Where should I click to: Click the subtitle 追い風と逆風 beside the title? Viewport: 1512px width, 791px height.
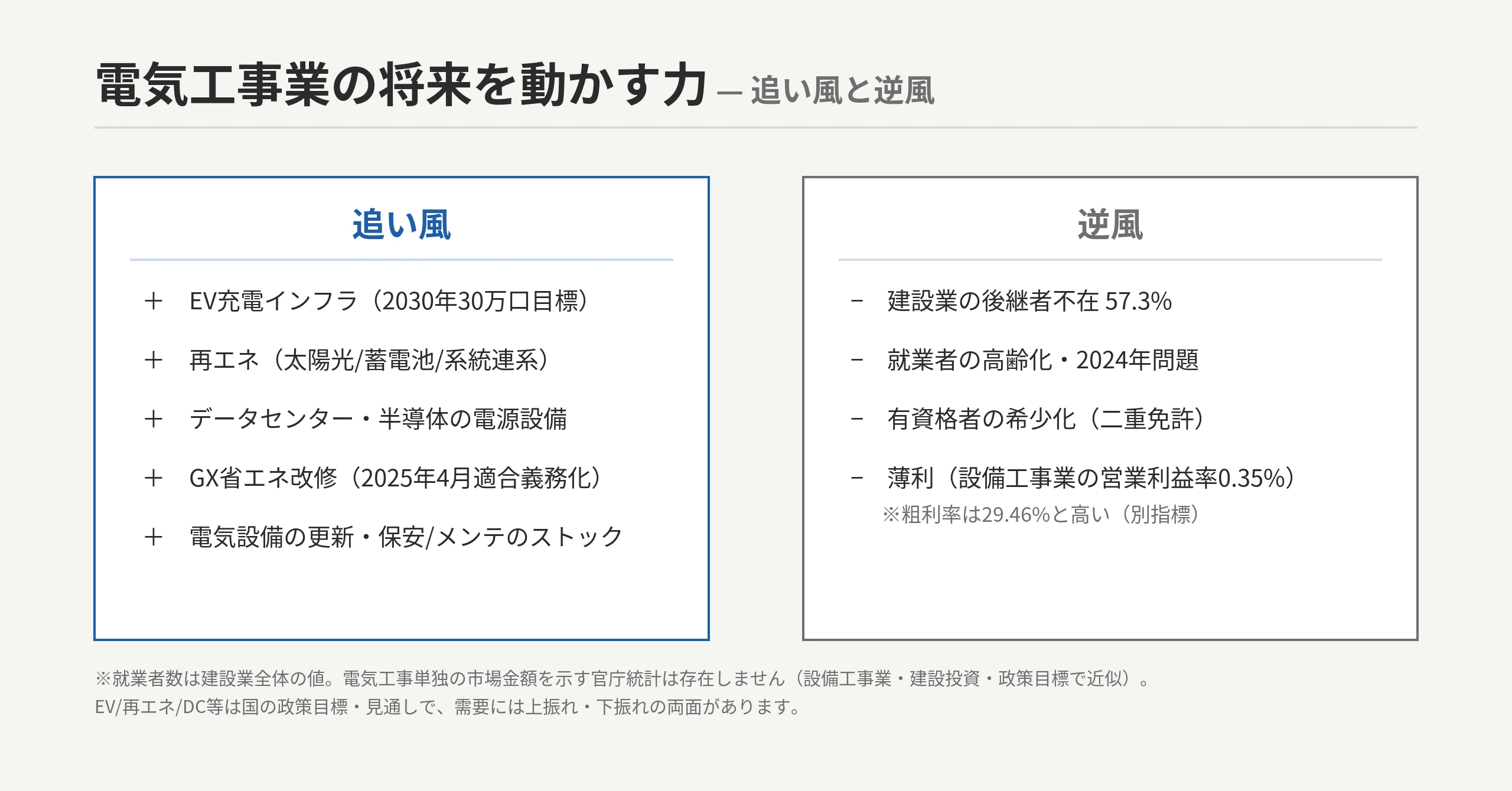[x=842, y=91]
